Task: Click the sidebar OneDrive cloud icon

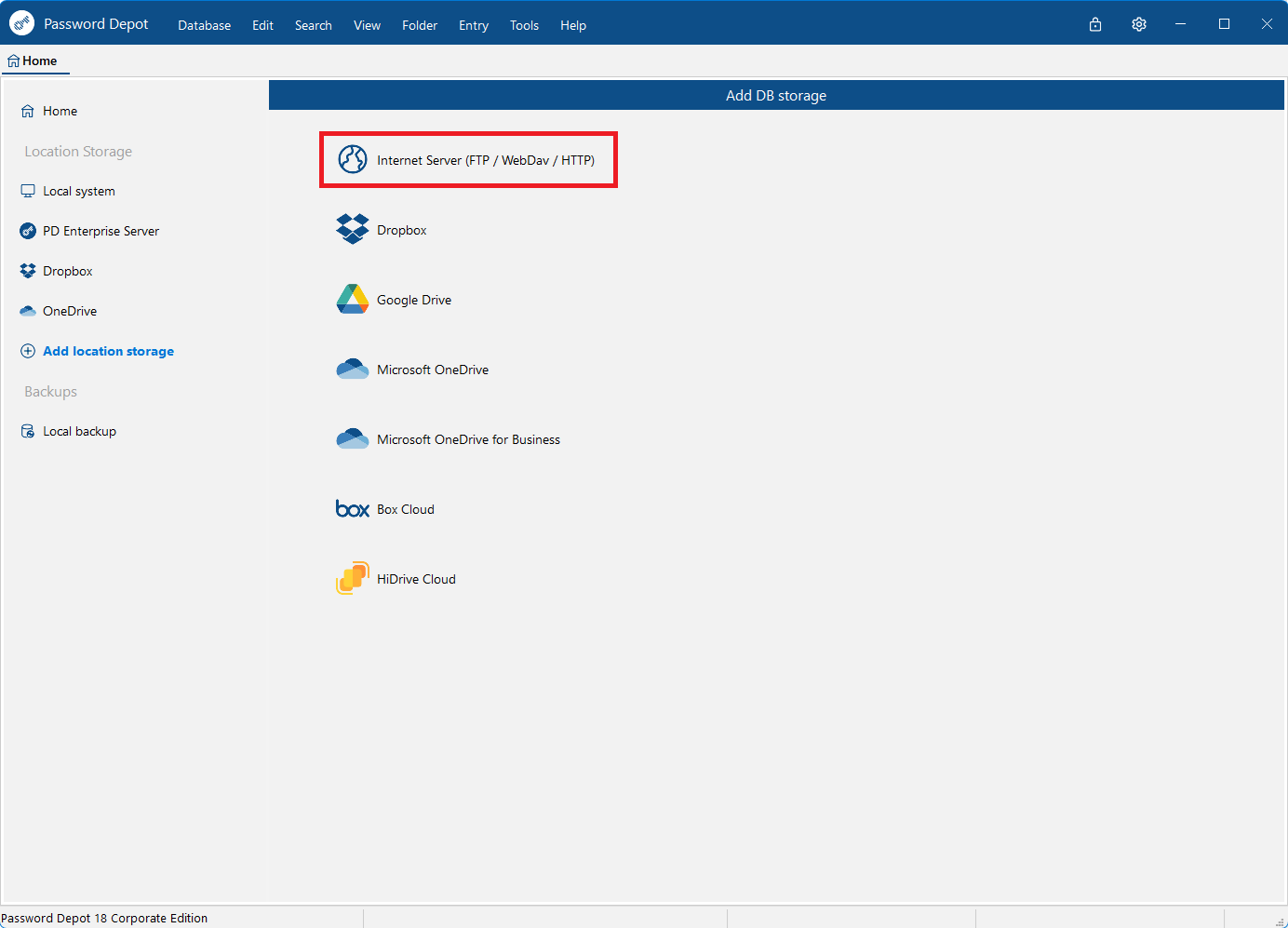Action: pos(28,311)
